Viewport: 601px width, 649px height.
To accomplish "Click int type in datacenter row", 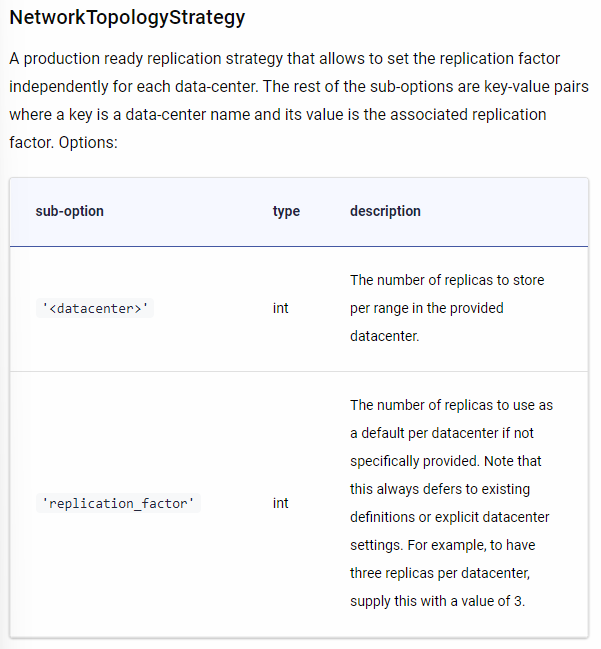I will pos(280,308).
